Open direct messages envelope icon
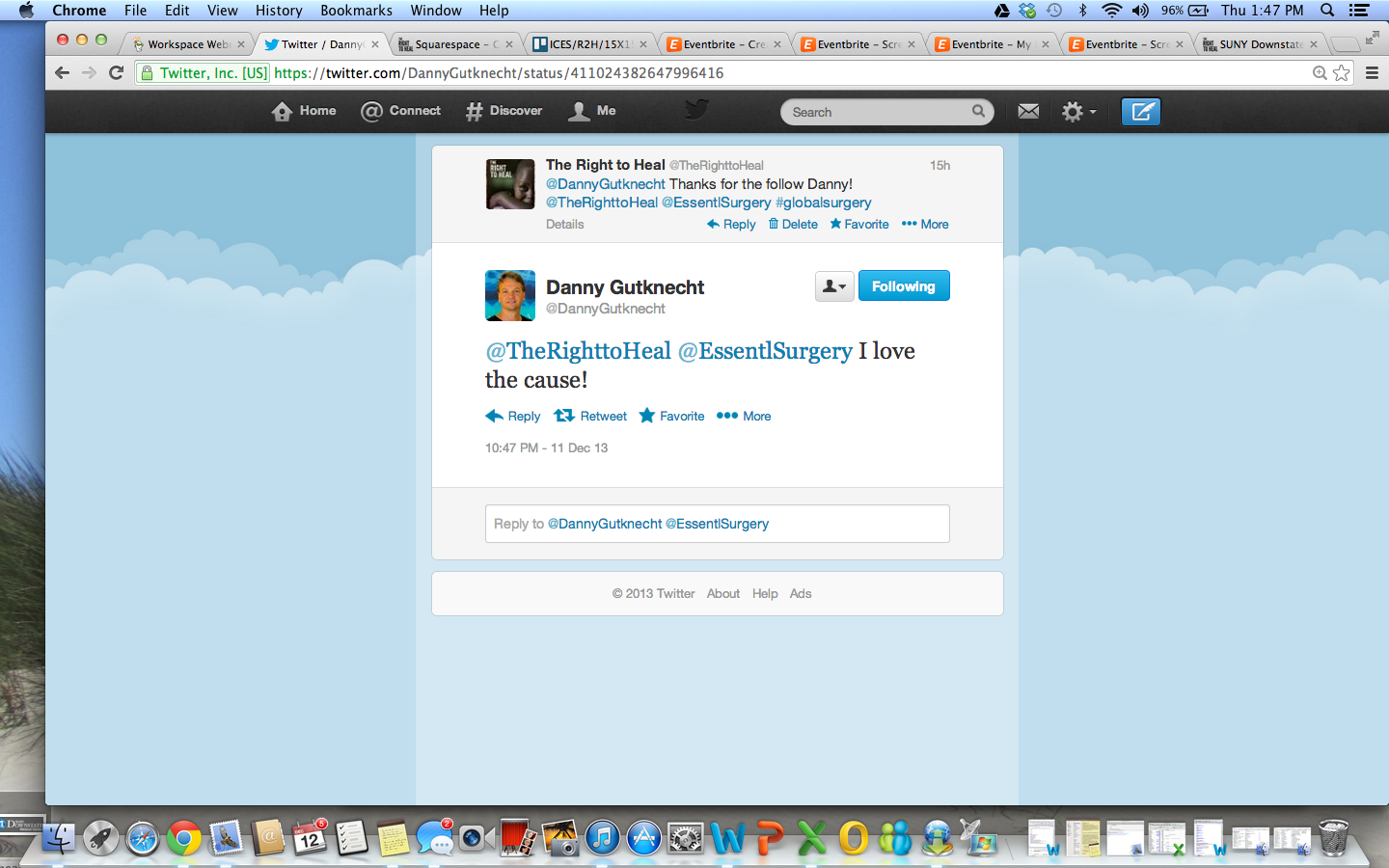This screenshot has height=868, width=1389. (x=1029, y=112)
